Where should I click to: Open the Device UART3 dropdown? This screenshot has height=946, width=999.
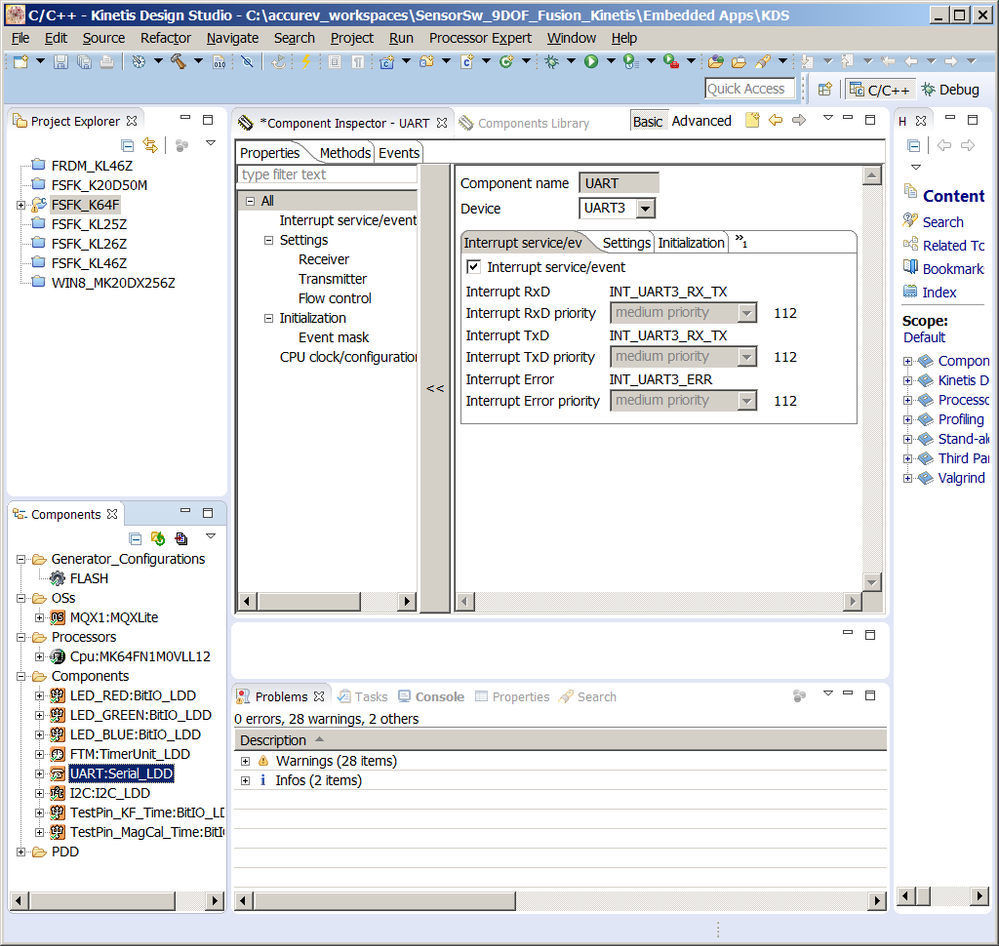(645, 209)
